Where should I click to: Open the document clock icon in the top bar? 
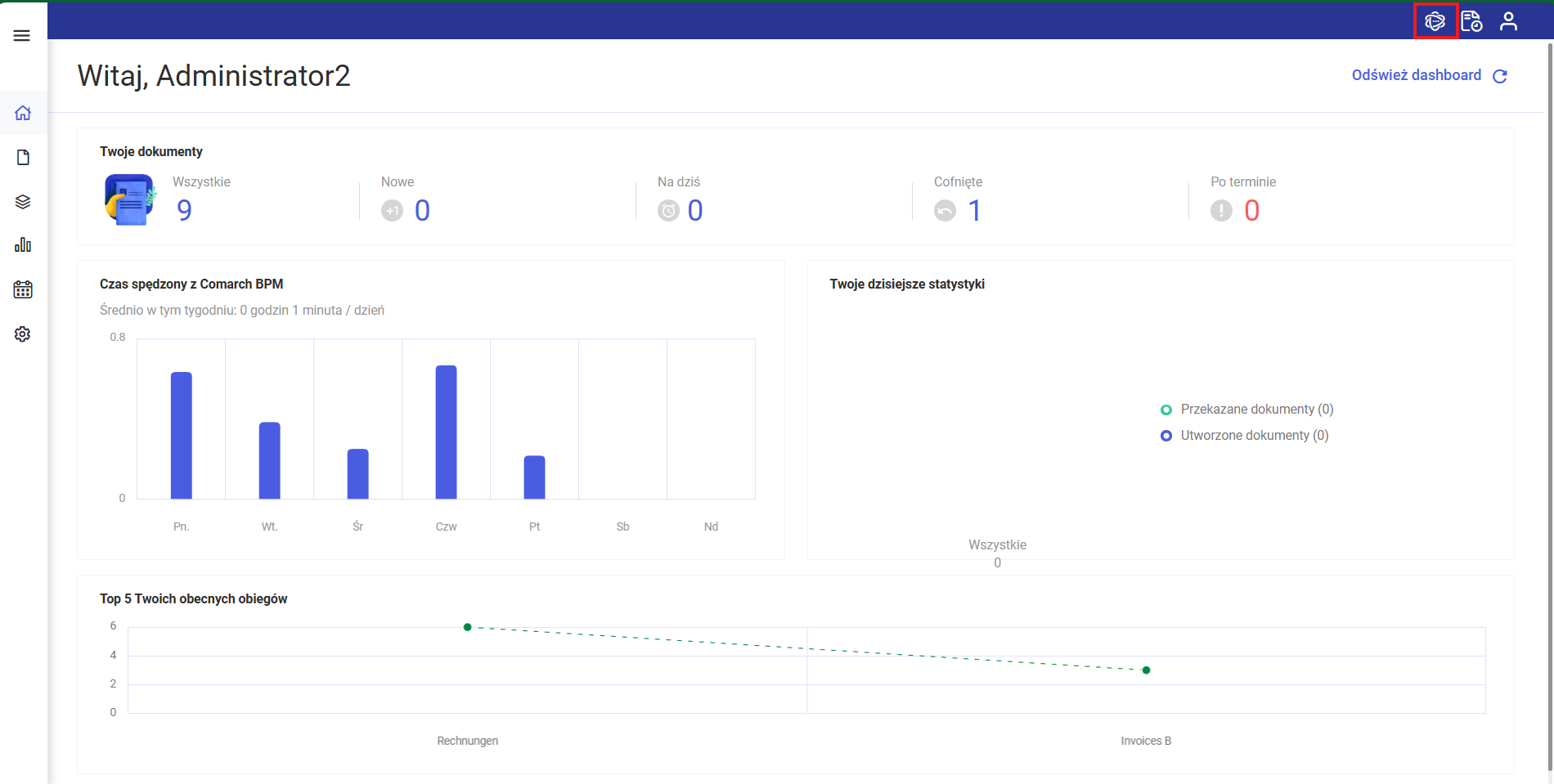(1471, 21)
